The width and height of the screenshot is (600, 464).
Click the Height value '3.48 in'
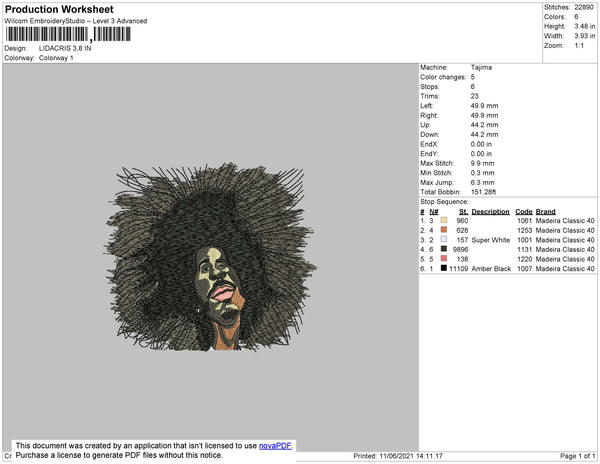[585, 26]
